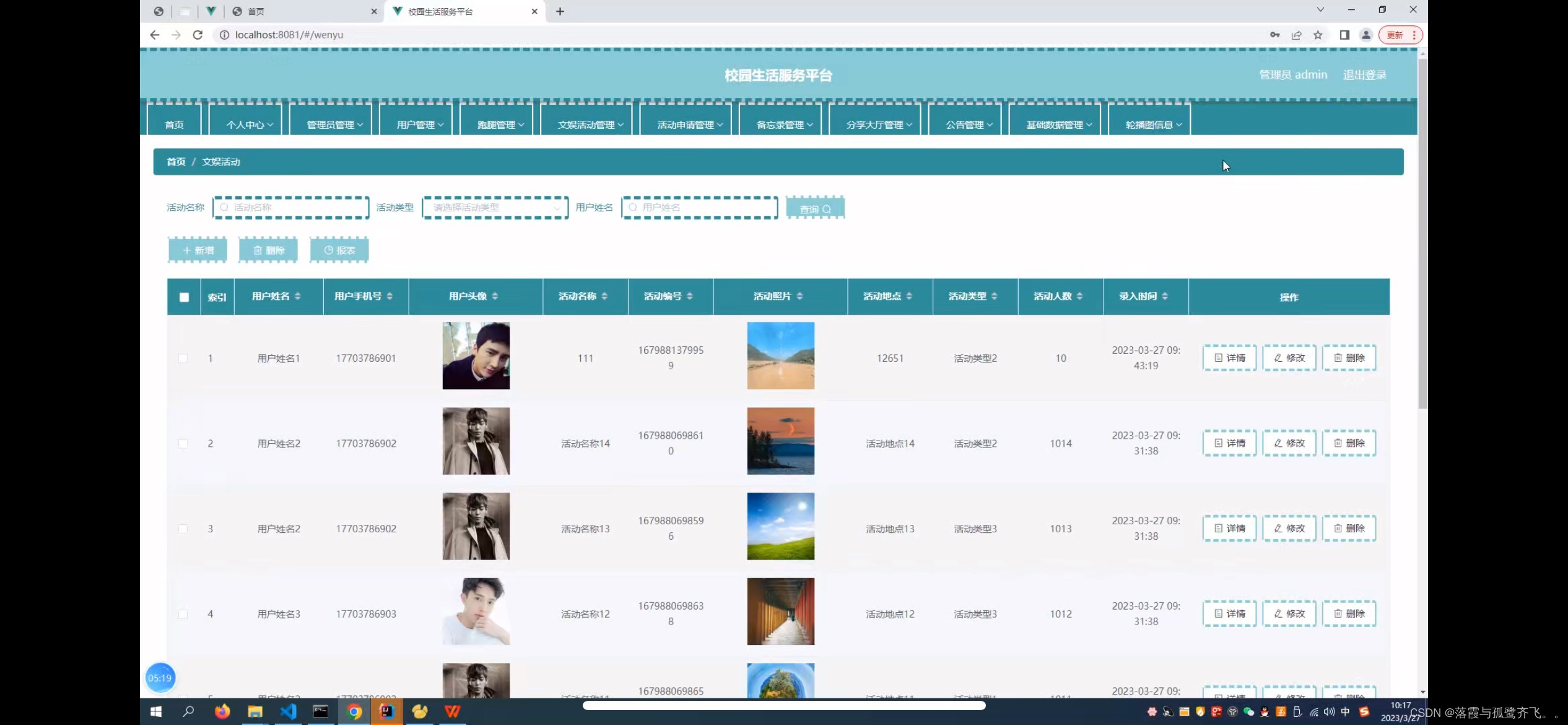Click 修改 for 活动名称14 row
Image resolution: width=1568 pixels, height=725 pixels.
click(x=1289, y=443)
